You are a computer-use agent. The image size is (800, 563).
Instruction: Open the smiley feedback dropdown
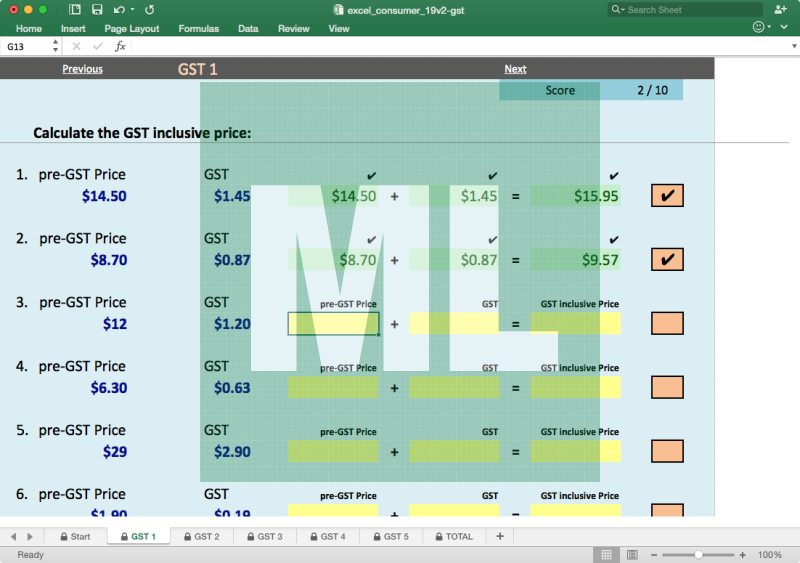pyautogui.click(x=763, y=27)
